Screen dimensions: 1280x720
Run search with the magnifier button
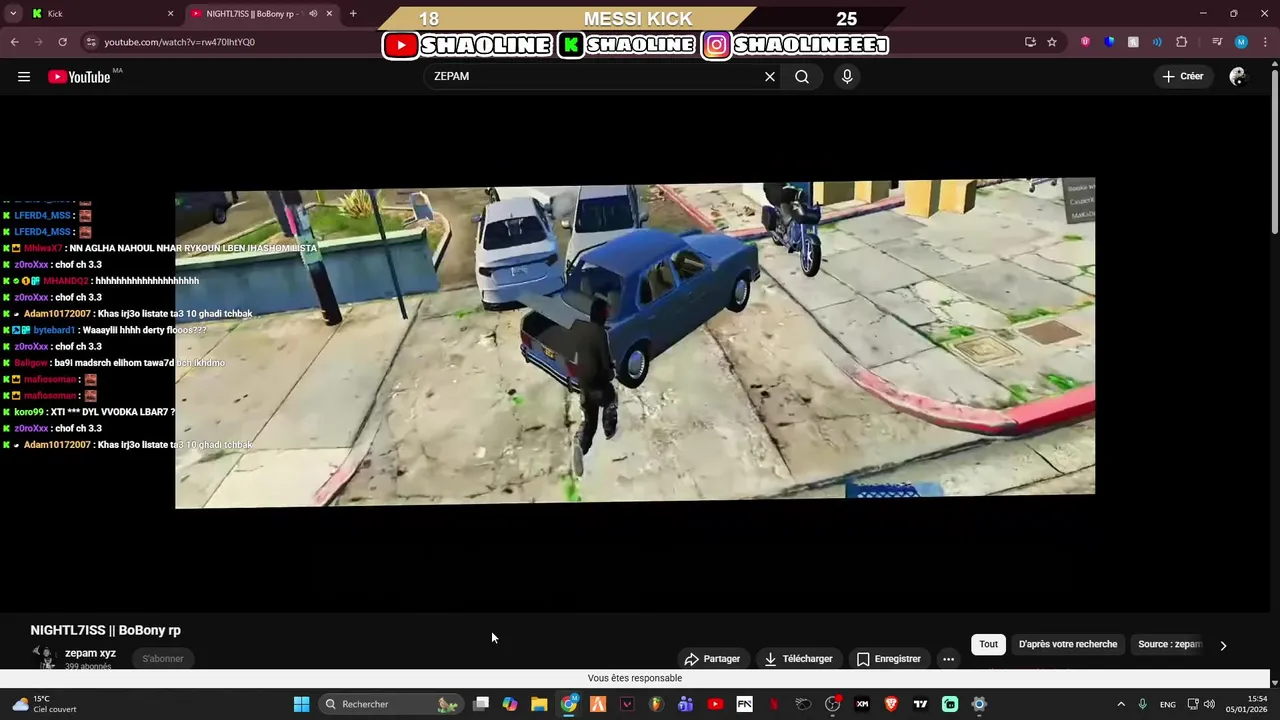(x=802, y=77)
